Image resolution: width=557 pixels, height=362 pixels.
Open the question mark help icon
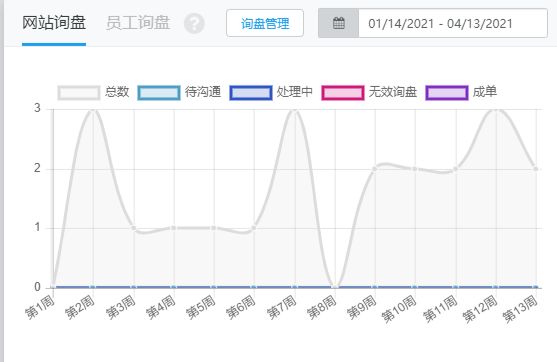pos(194,23)
